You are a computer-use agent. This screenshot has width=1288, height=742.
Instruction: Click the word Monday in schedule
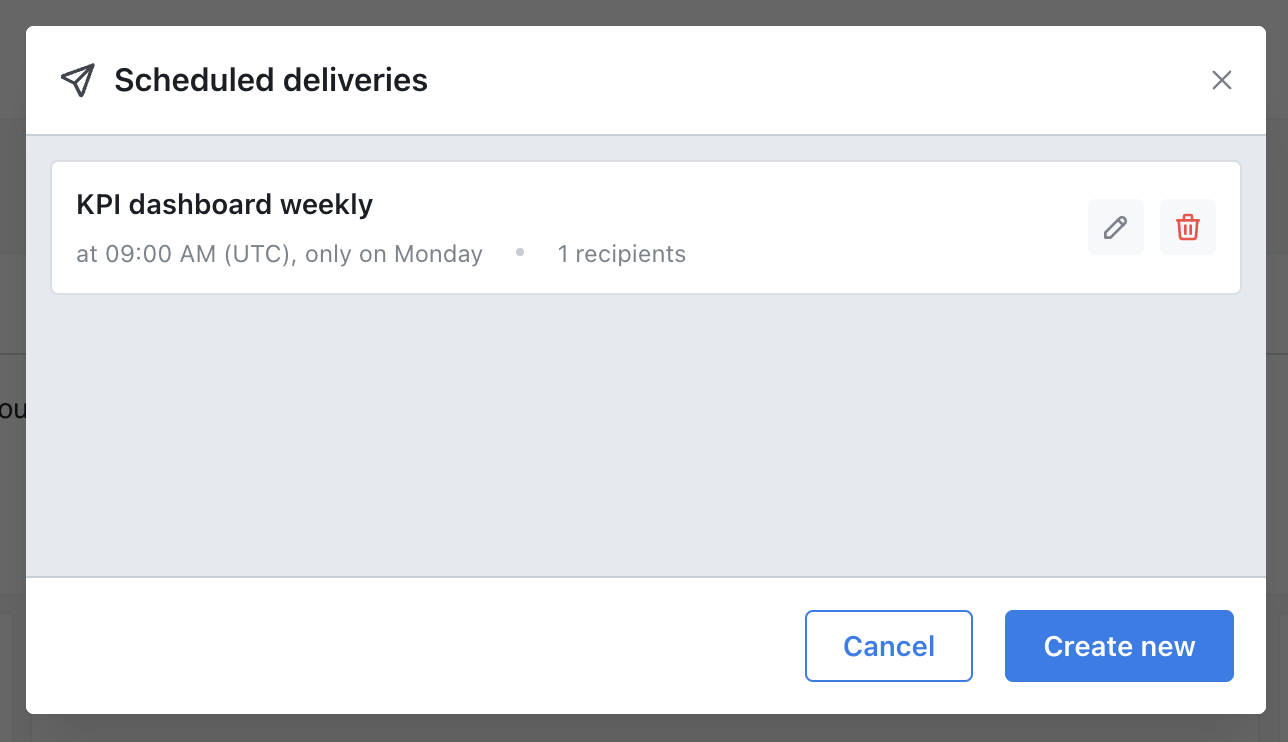[438, 254]
